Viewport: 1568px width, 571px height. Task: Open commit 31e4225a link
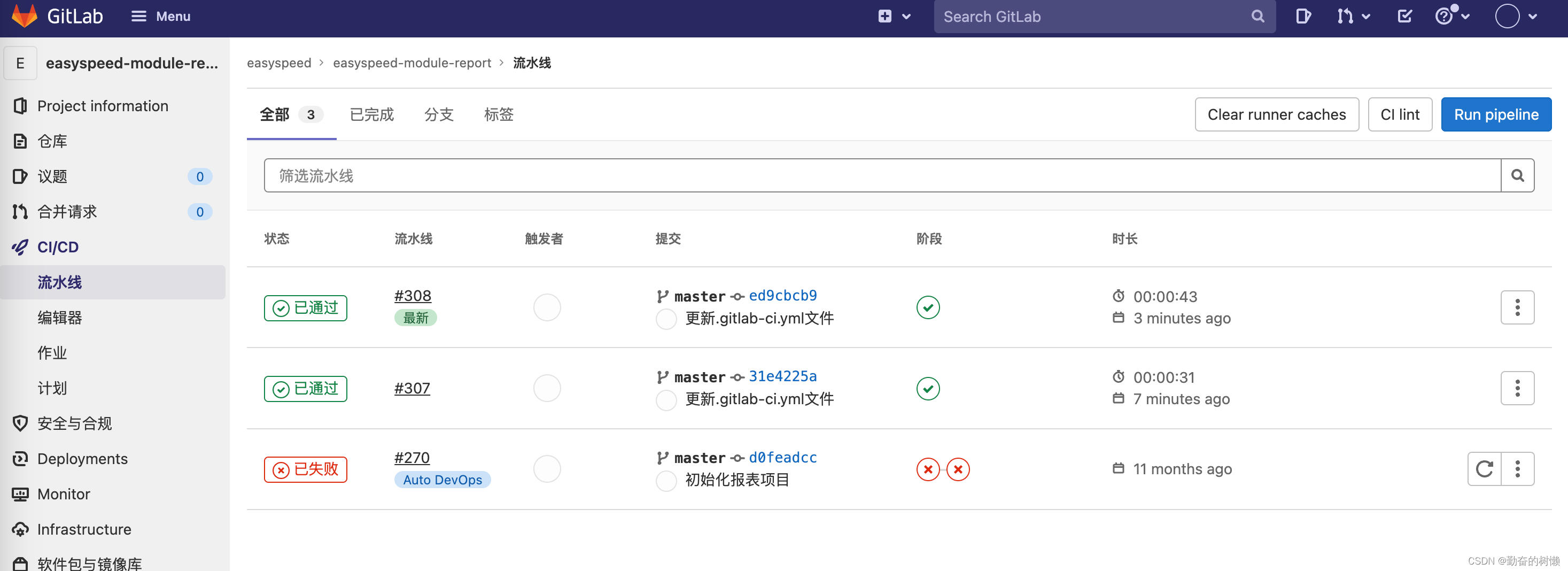(783, 377)
